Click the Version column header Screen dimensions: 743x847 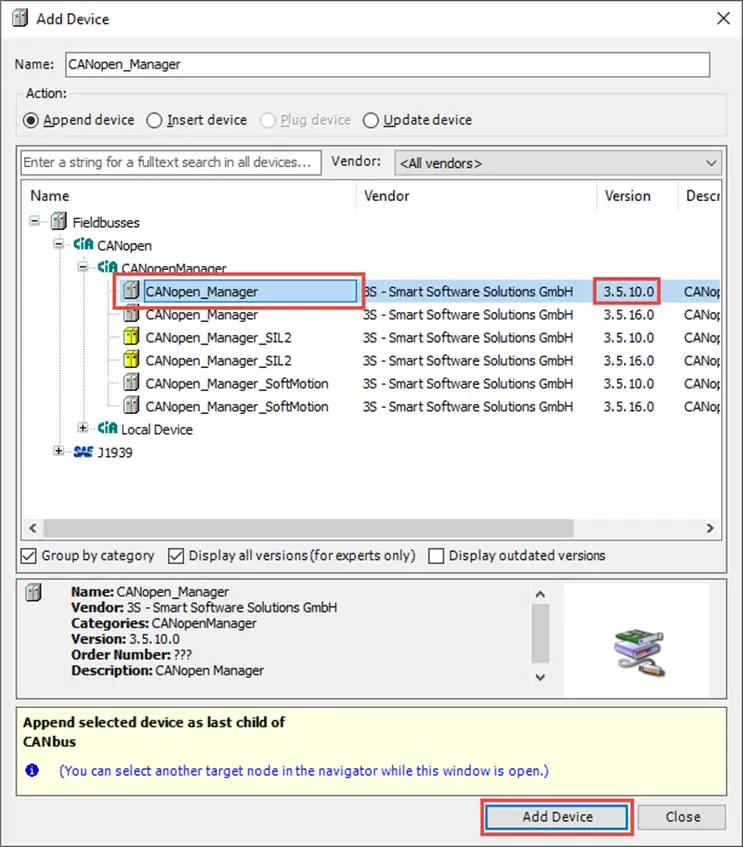pos(637,196)
